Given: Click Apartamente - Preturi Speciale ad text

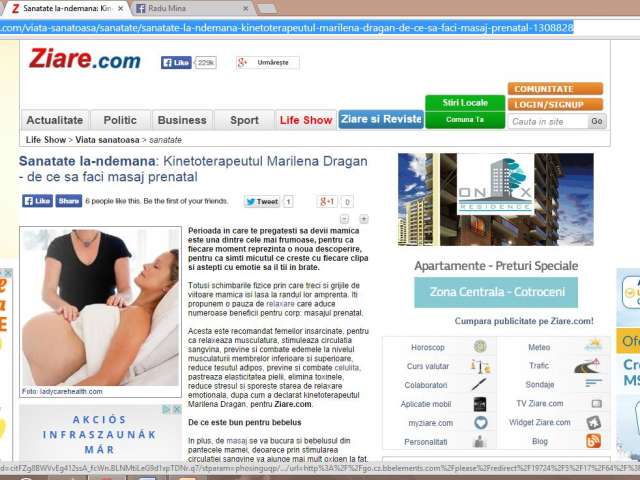Looking at the screenshot, I should (496, 266).
